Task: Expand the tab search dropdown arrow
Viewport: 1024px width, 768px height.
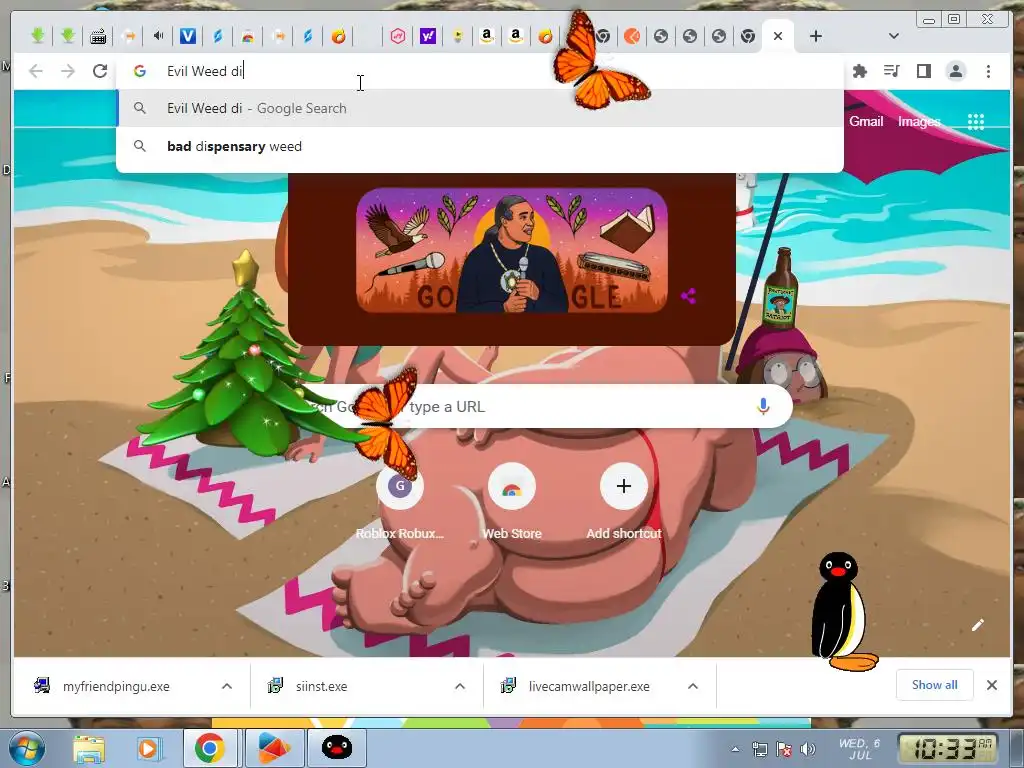Action: pos(894,36)
